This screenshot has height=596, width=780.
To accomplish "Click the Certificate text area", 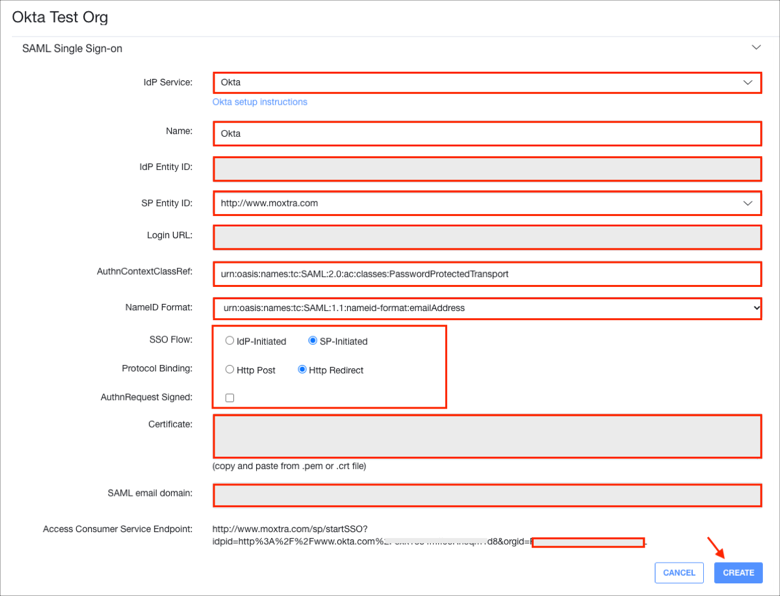I will [487, 436].
